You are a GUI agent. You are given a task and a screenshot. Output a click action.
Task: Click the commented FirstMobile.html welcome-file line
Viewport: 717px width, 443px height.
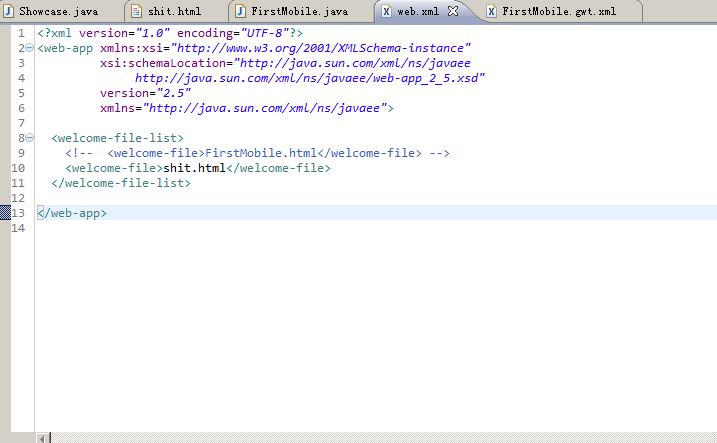(x=258, y=153)
